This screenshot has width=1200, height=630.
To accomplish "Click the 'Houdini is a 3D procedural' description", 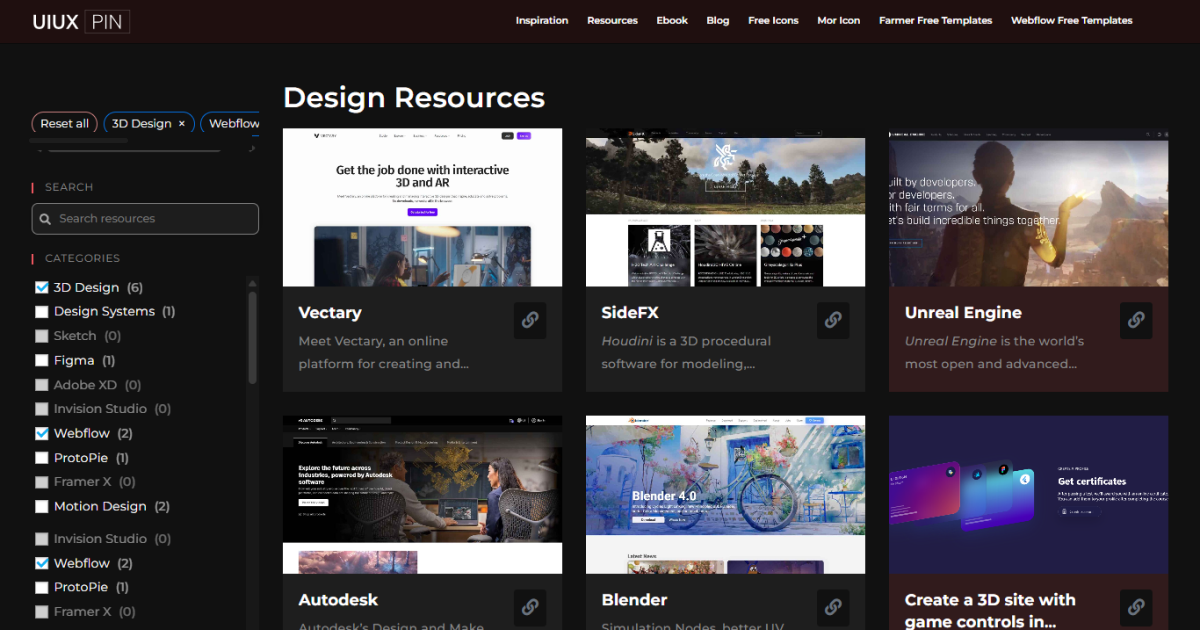I will tap(686, 352).
